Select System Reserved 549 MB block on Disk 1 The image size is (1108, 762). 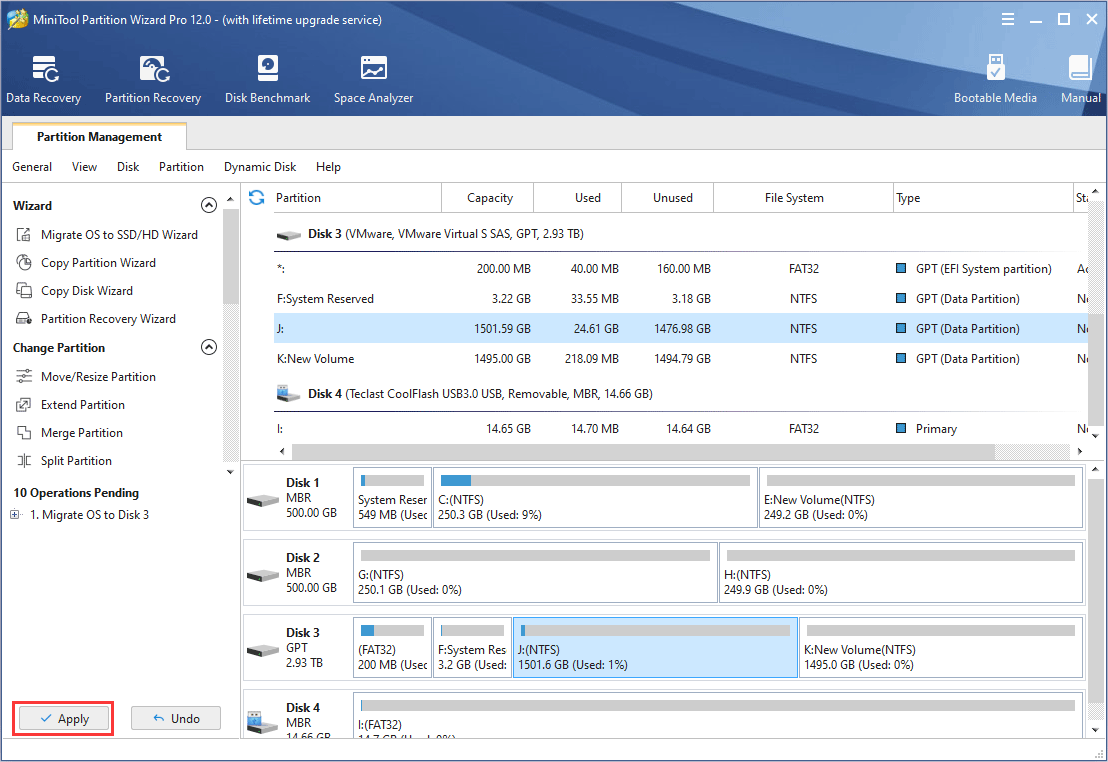(x=392, y=498)
